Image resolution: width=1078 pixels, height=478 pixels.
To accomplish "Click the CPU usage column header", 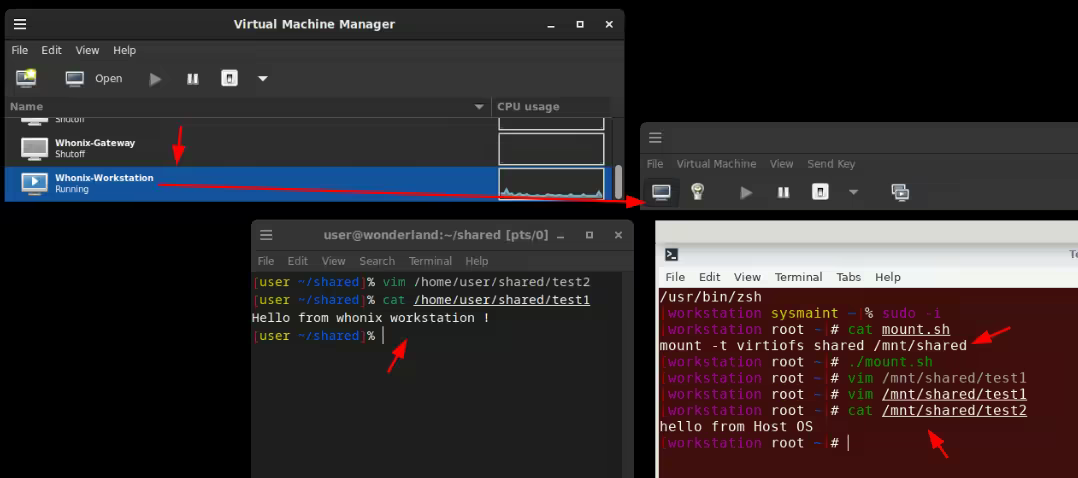I will [550, 107].
